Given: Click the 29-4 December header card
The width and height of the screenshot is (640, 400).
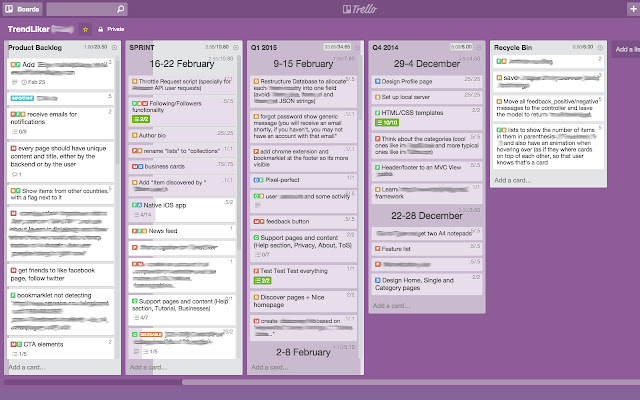Looking at the screenshot, I should 427,64.
